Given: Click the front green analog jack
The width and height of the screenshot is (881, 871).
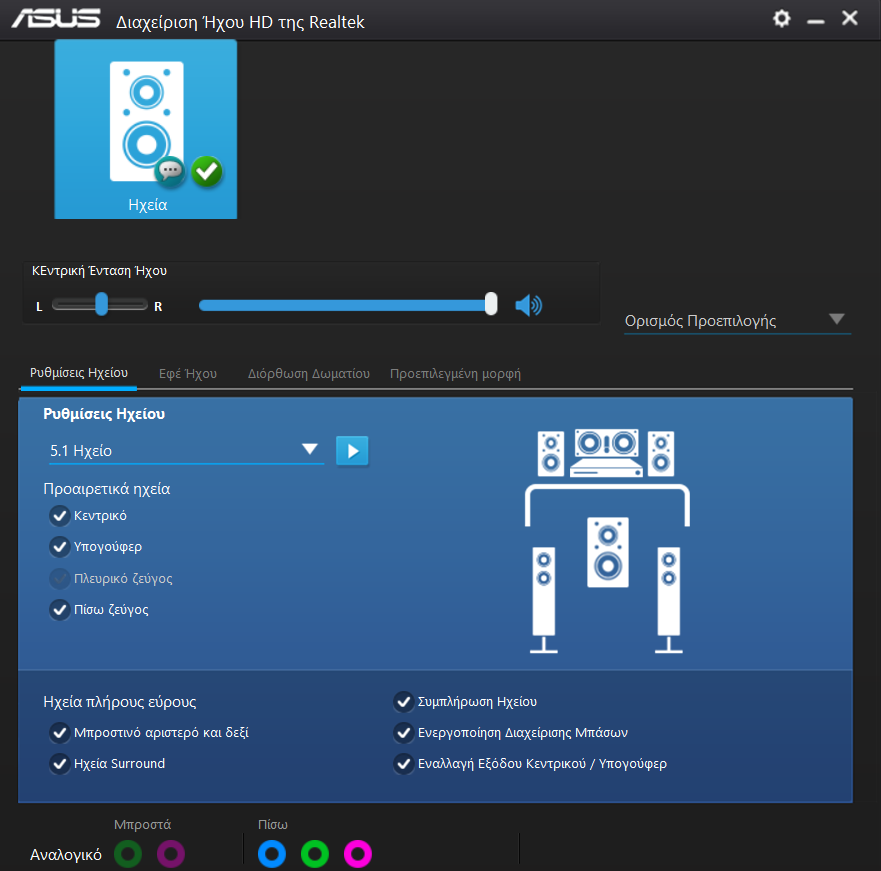Looking at the screenshot, I should coord(128,854).
